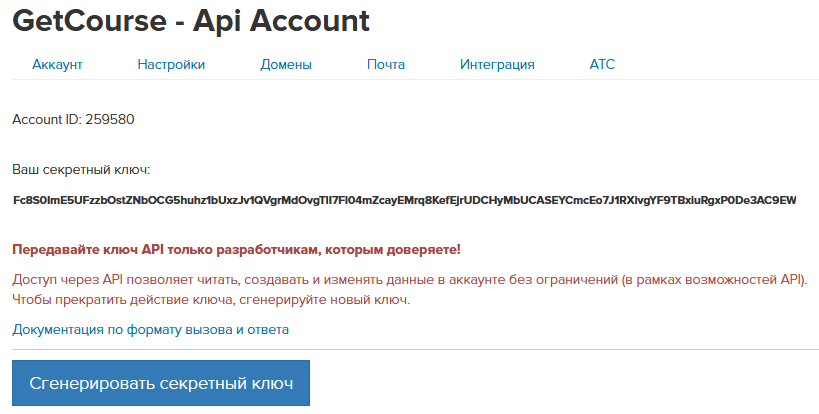The width and height of the screenshot is (819, 414).
Task: Open the API call format documentation link
Action: coord(151,329)
